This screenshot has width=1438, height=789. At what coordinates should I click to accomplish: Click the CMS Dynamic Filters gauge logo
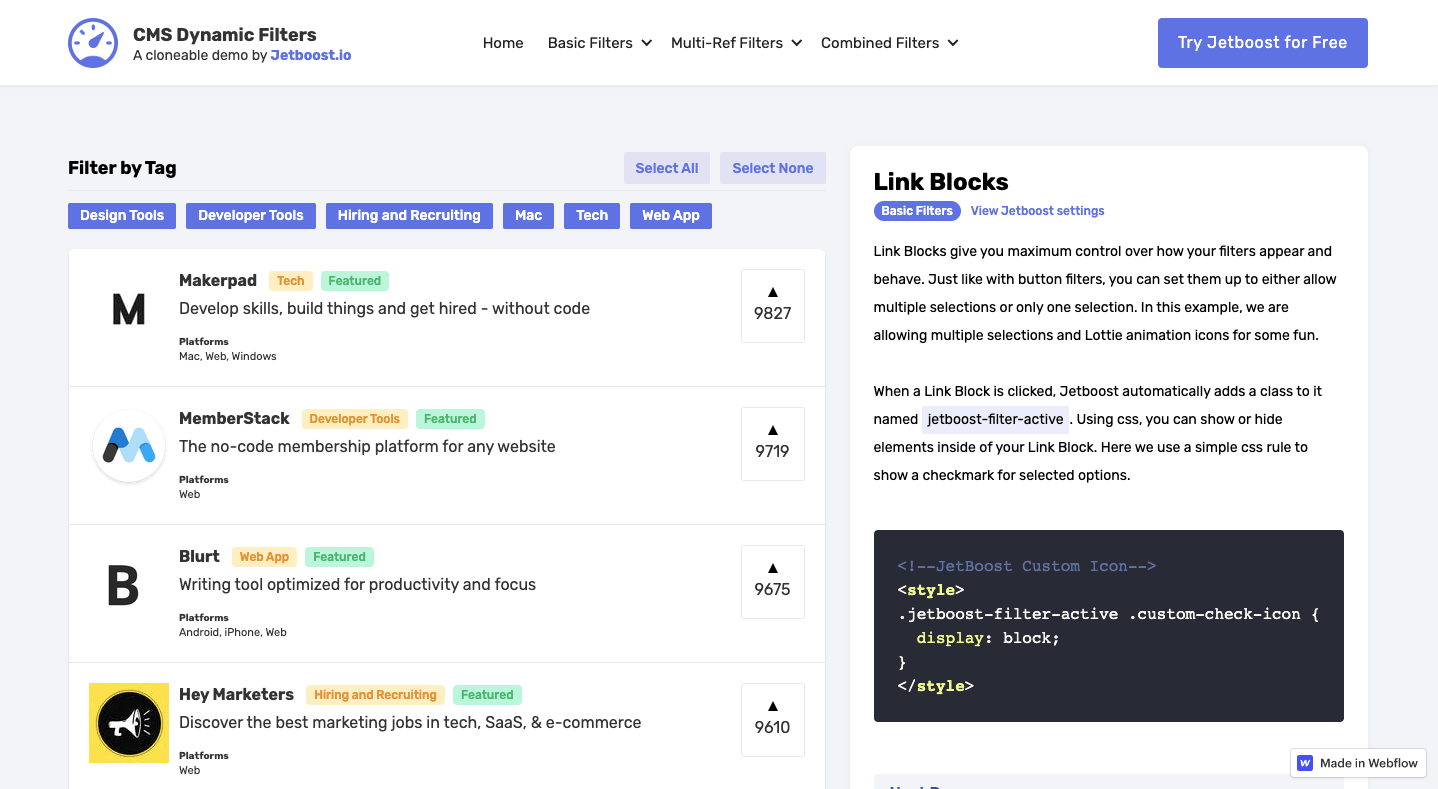tap(92, 42)
